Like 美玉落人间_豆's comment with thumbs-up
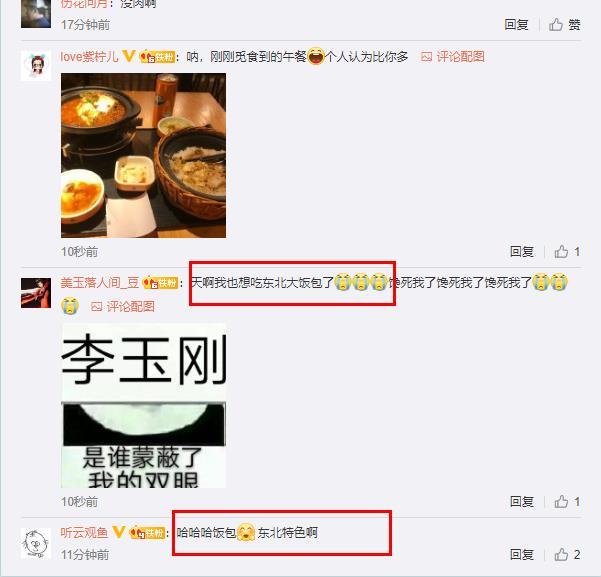601x577 pixels. coord(567,501)
